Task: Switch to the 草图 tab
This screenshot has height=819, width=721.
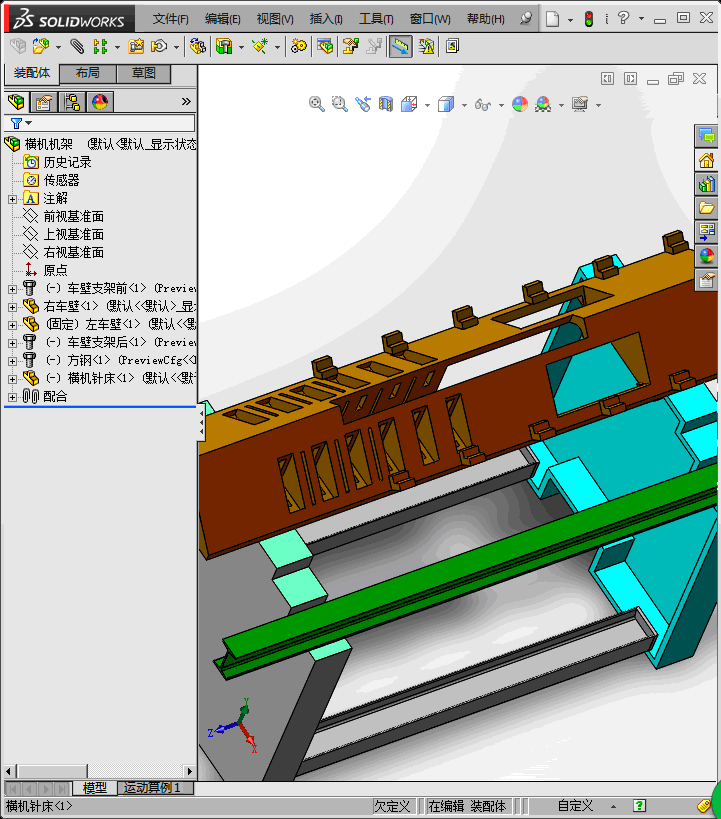Action: pyautogui.click(x=144, y=73)
